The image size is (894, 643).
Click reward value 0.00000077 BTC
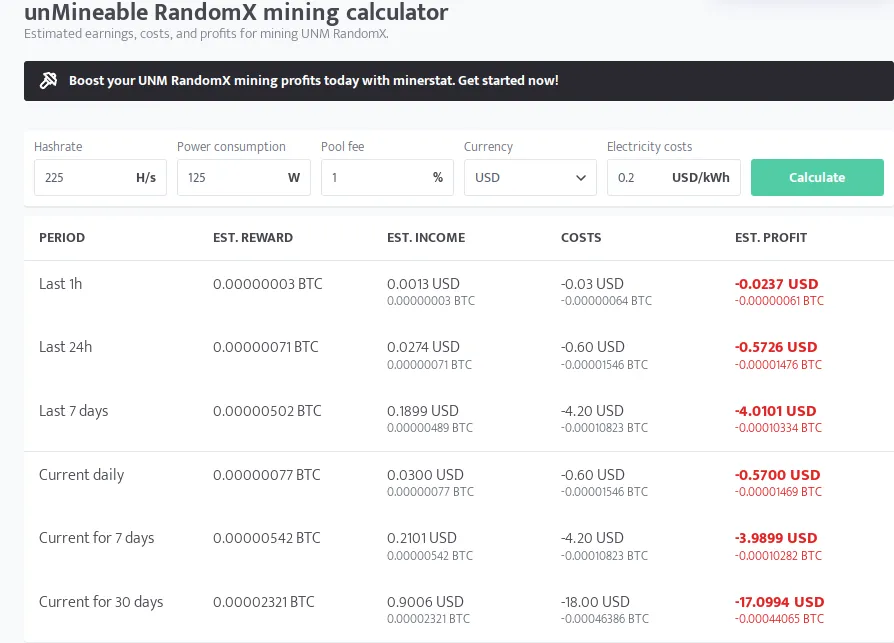coord(266,475)
